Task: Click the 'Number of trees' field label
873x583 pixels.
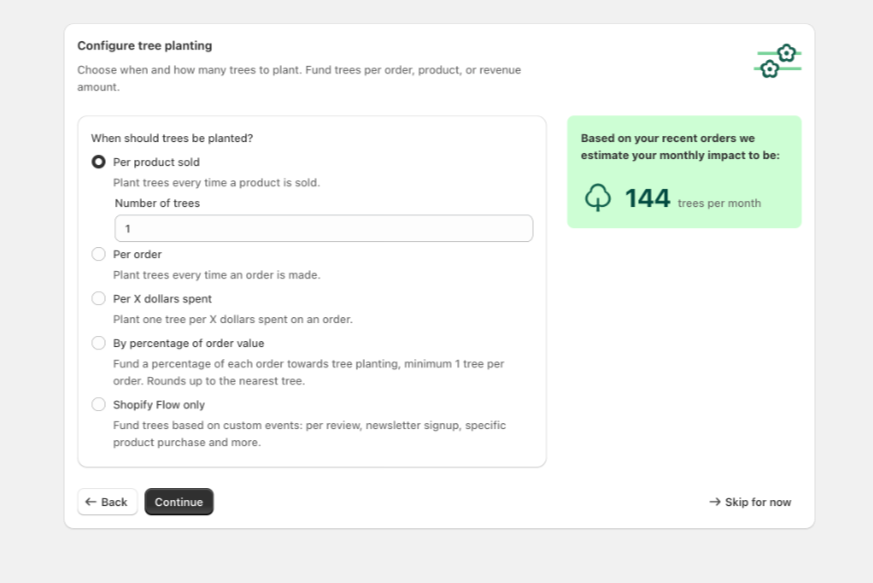Action: (x=157, y=203)
